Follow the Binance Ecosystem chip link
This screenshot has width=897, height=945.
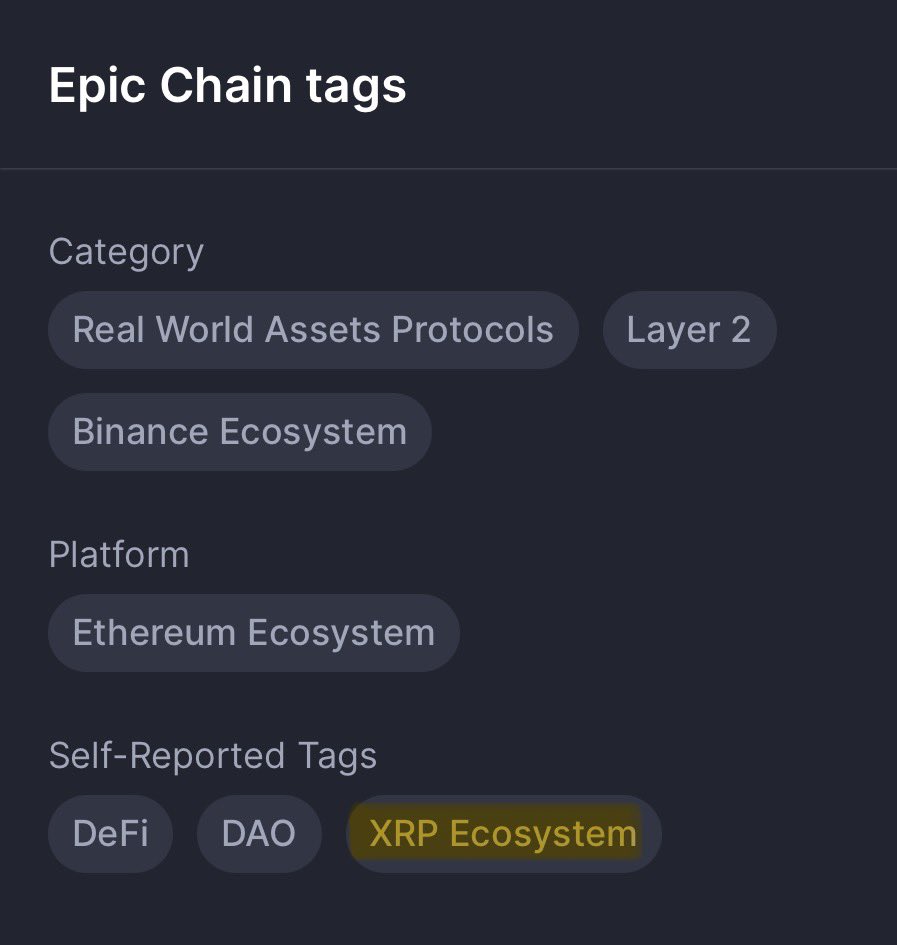(240, 432)
